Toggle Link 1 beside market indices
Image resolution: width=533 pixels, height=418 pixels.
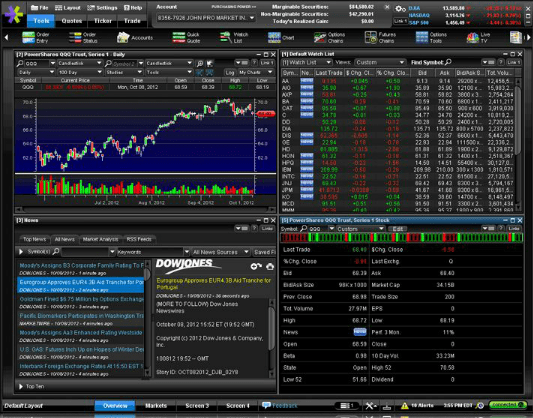click(x=400, y=21)
